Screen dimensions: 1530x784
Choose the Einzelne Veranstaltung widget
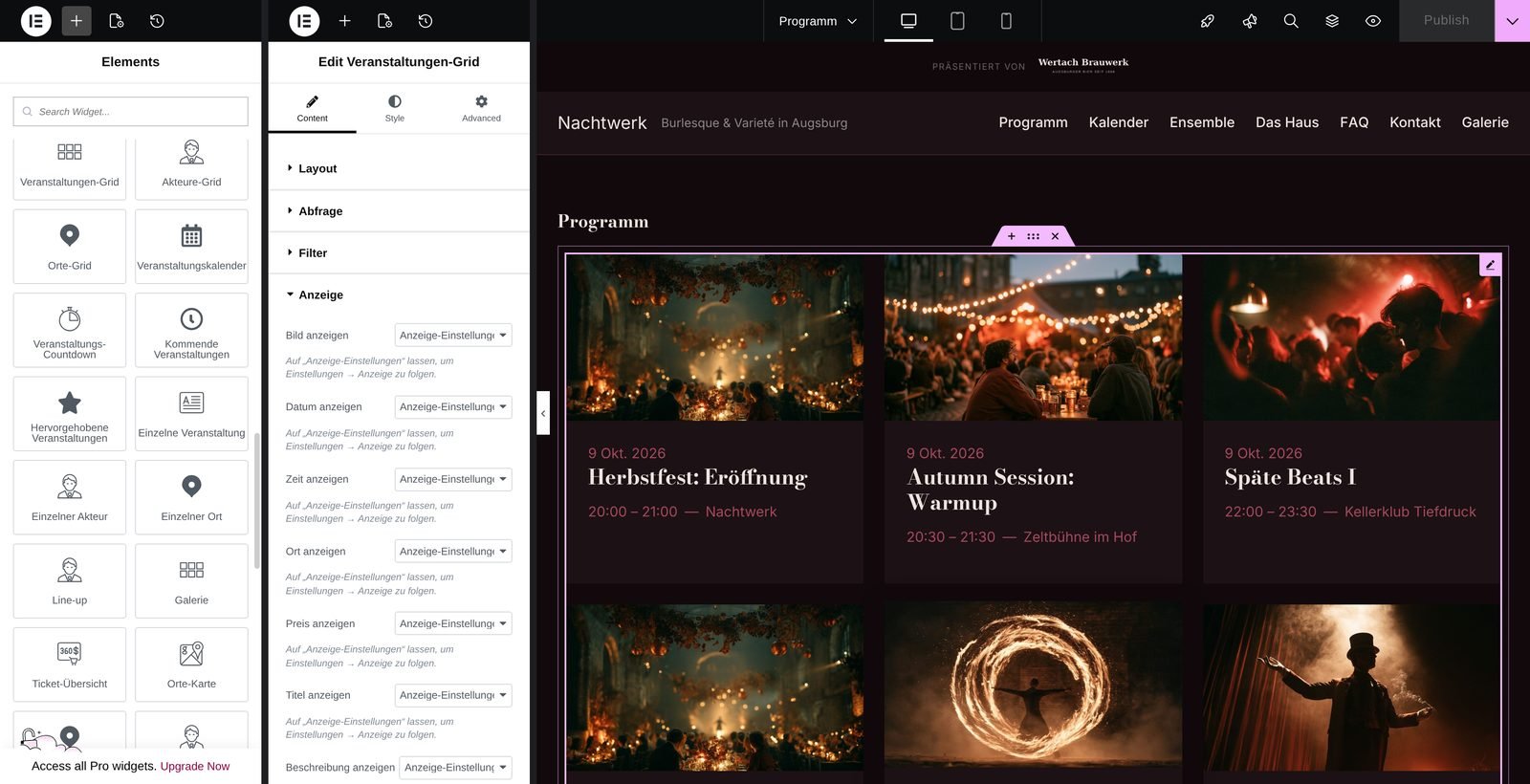click(x=191, y=414)
